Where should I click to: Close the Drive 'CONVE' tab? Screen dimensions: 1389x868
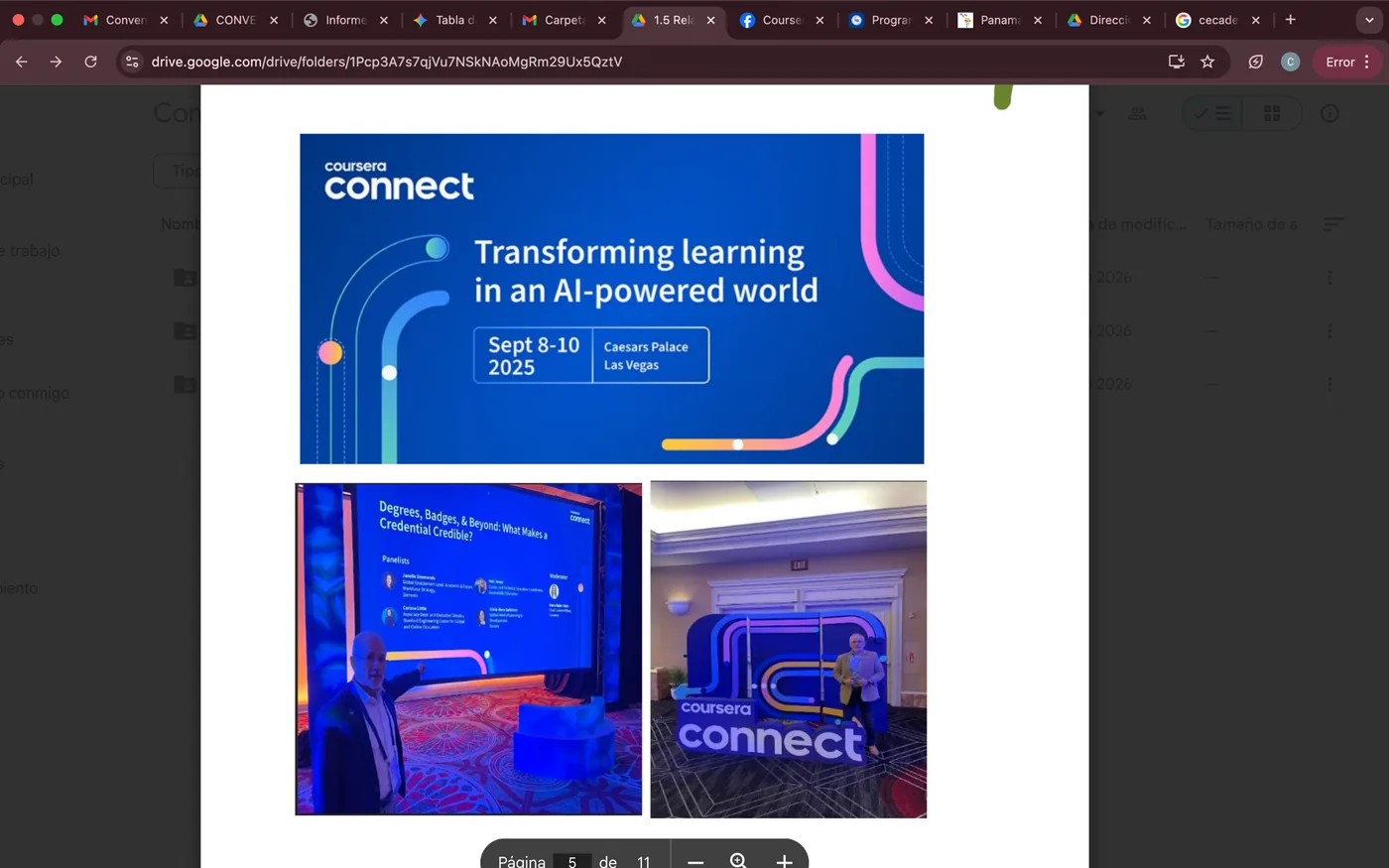[274, 20]
